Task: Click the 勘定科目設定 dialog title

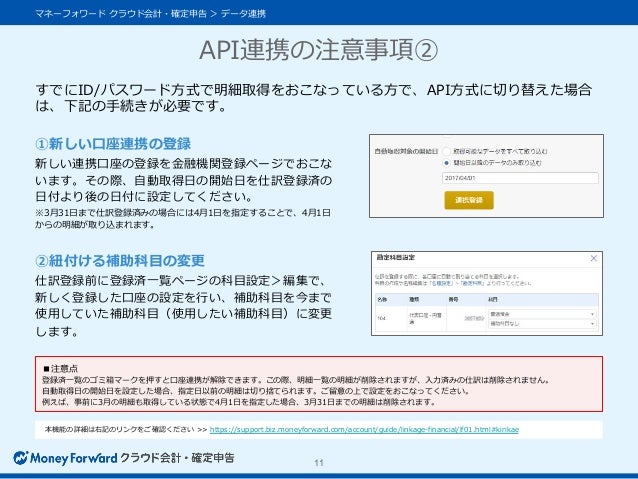Action: click(x=395, y=258)
